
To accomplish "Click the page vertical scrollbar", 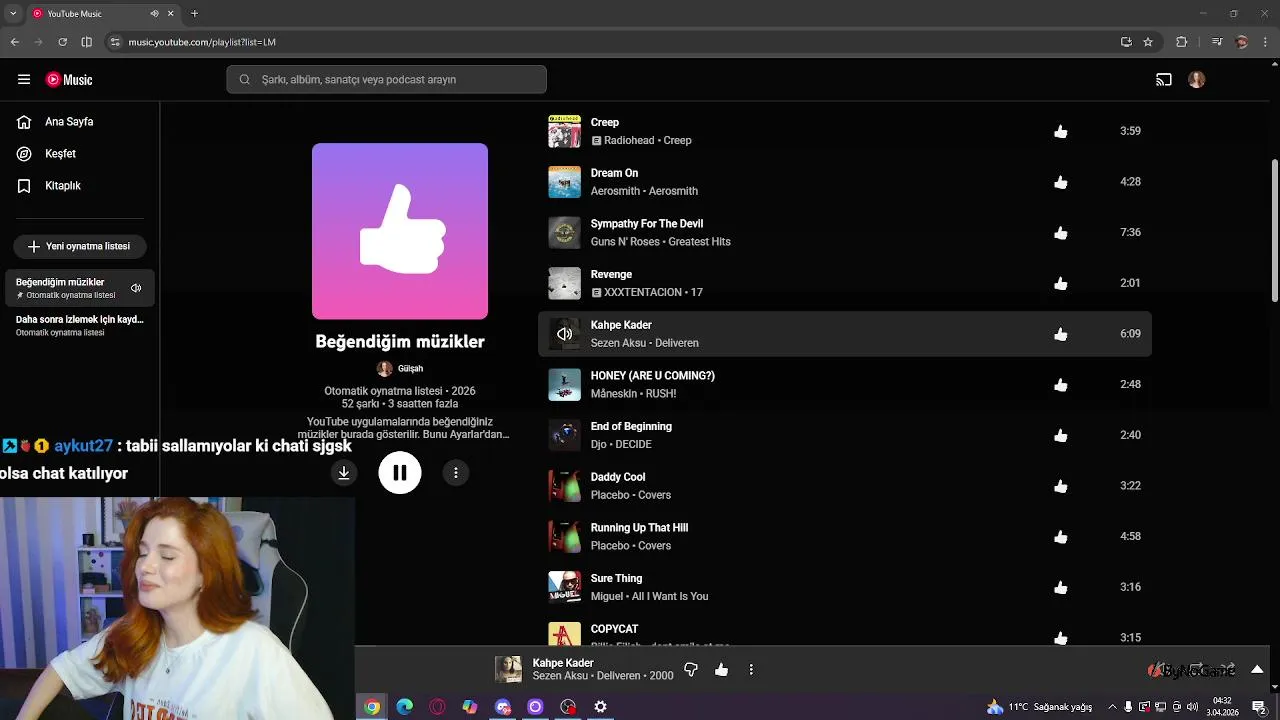I will pos(1274,230).
